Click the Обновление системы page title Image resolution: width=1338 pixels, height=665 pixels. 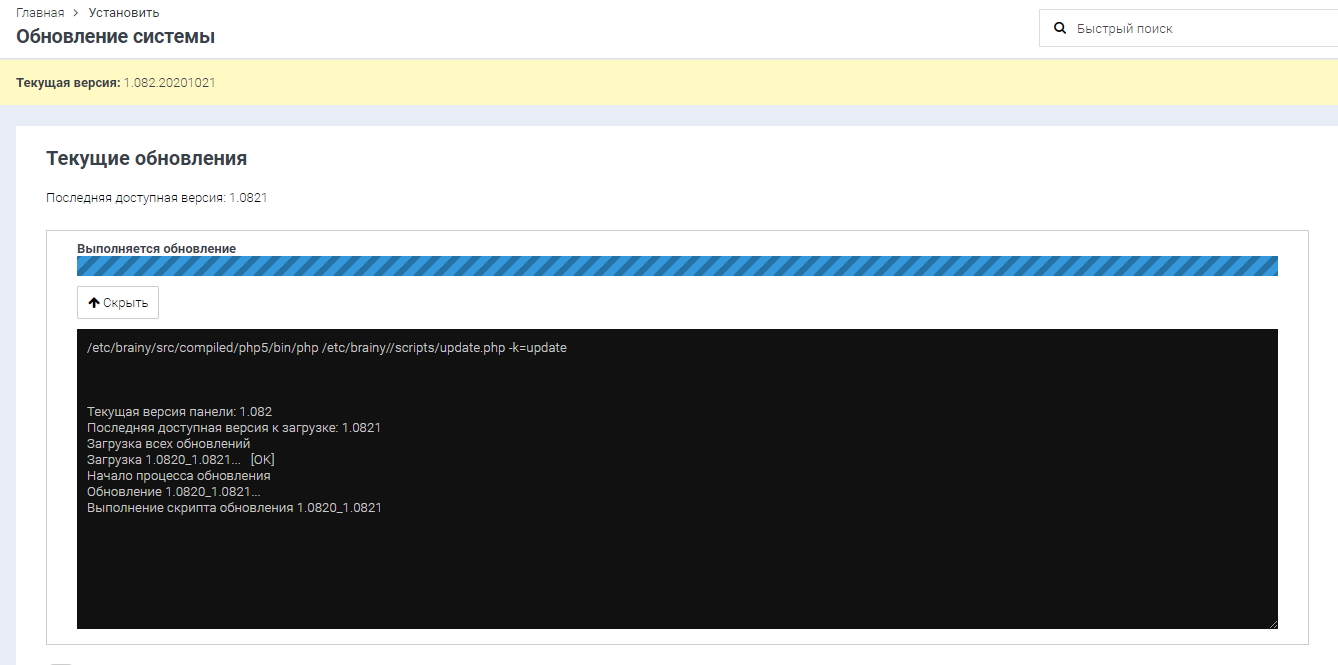point(115,37)
